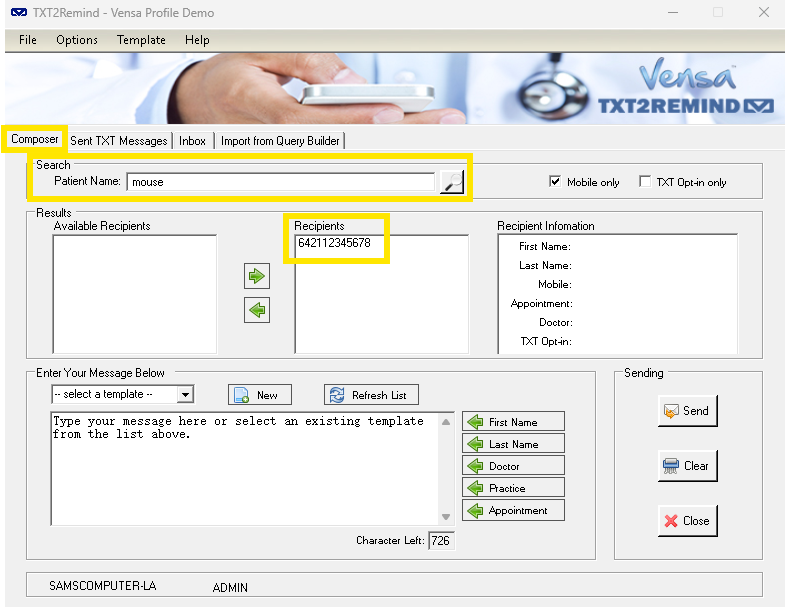Click ADMIN in the status bar

(230, 587)
